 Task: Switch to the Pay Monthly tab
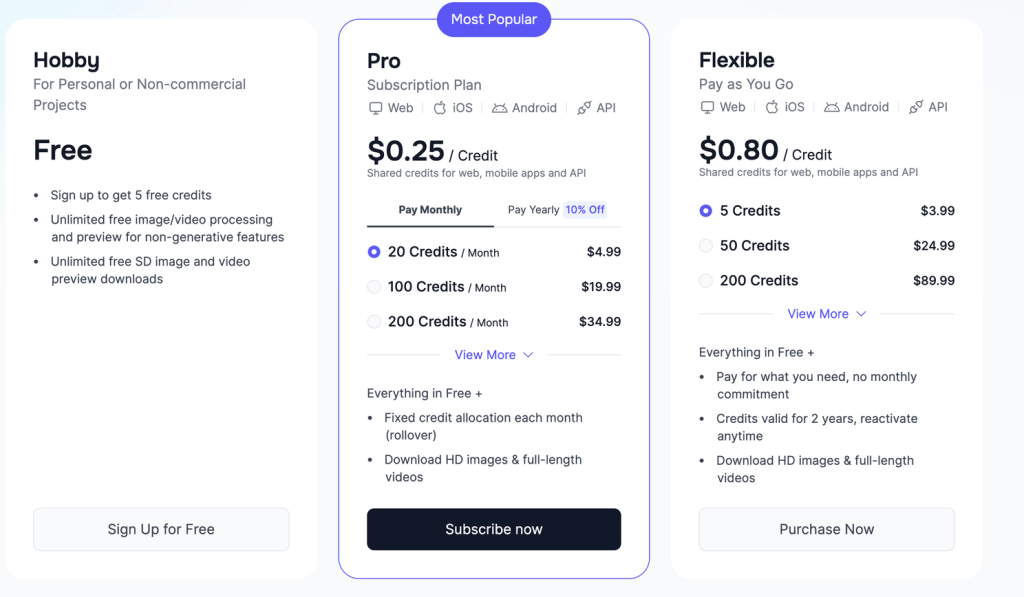pyautogui.click(x=430, y=210)
